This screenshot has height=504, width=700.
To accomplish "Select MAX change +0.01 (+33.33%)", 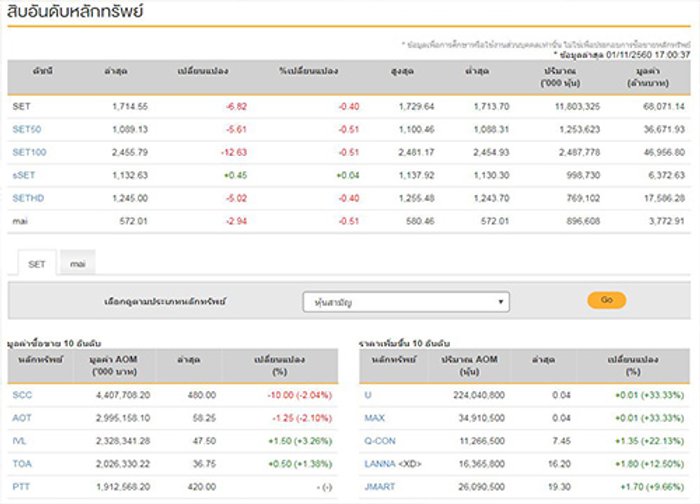I will [650, 418].
